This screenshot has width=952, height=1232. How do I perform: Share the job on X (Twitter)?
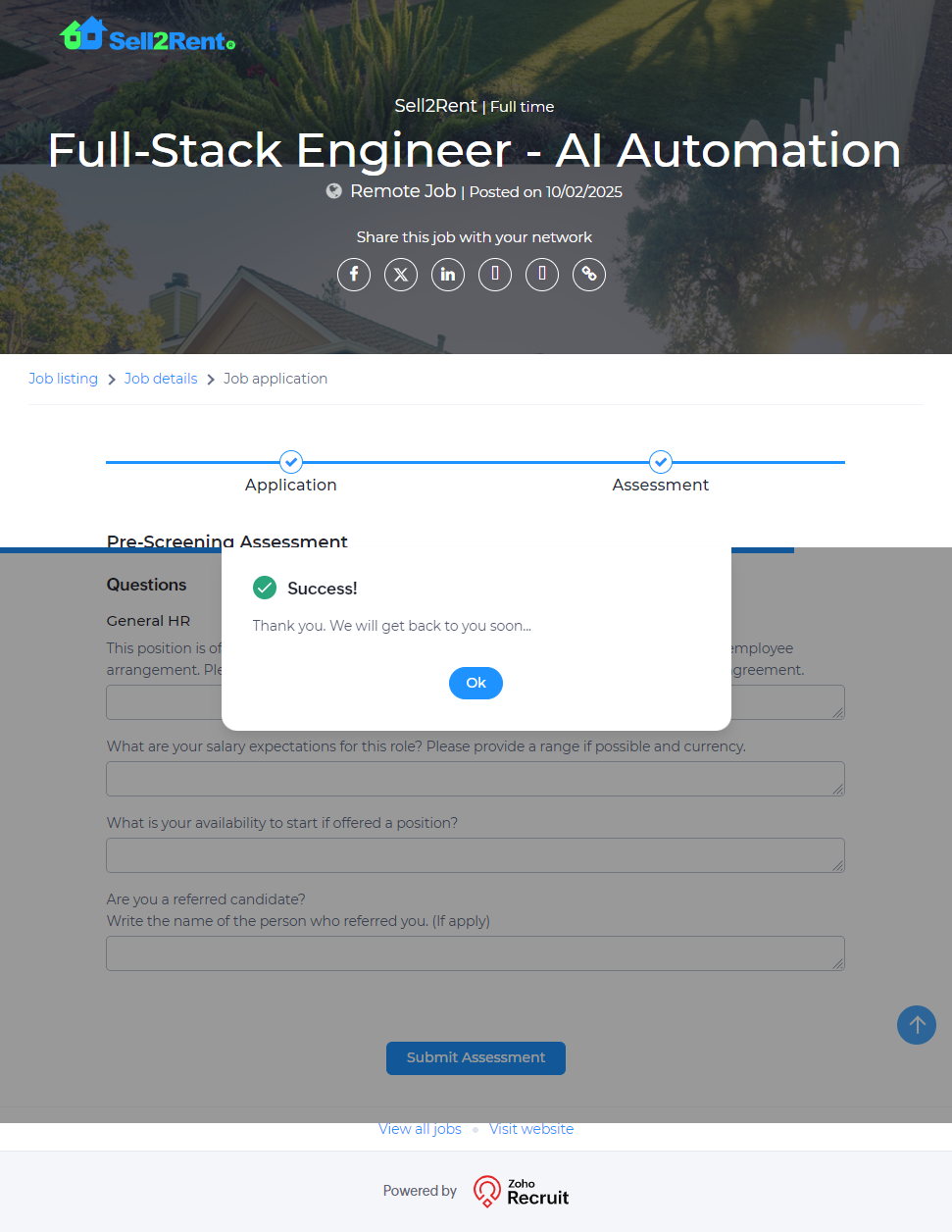coord(401,275)
